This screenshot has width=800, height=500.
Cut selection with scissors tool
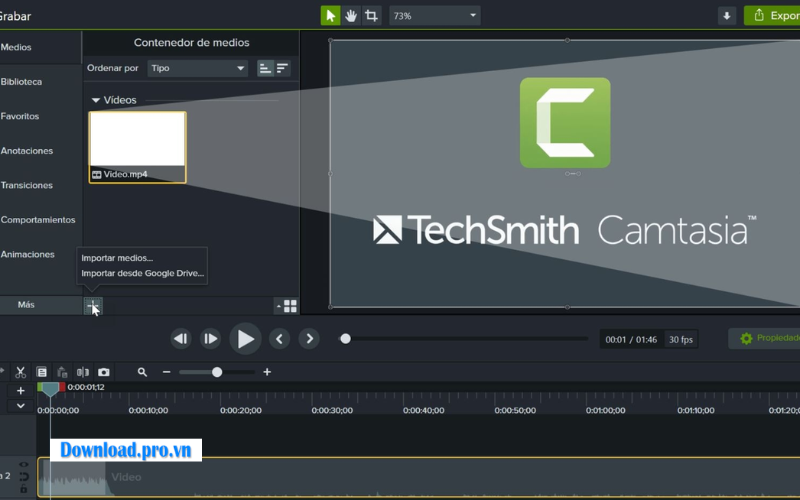point(20,372)
